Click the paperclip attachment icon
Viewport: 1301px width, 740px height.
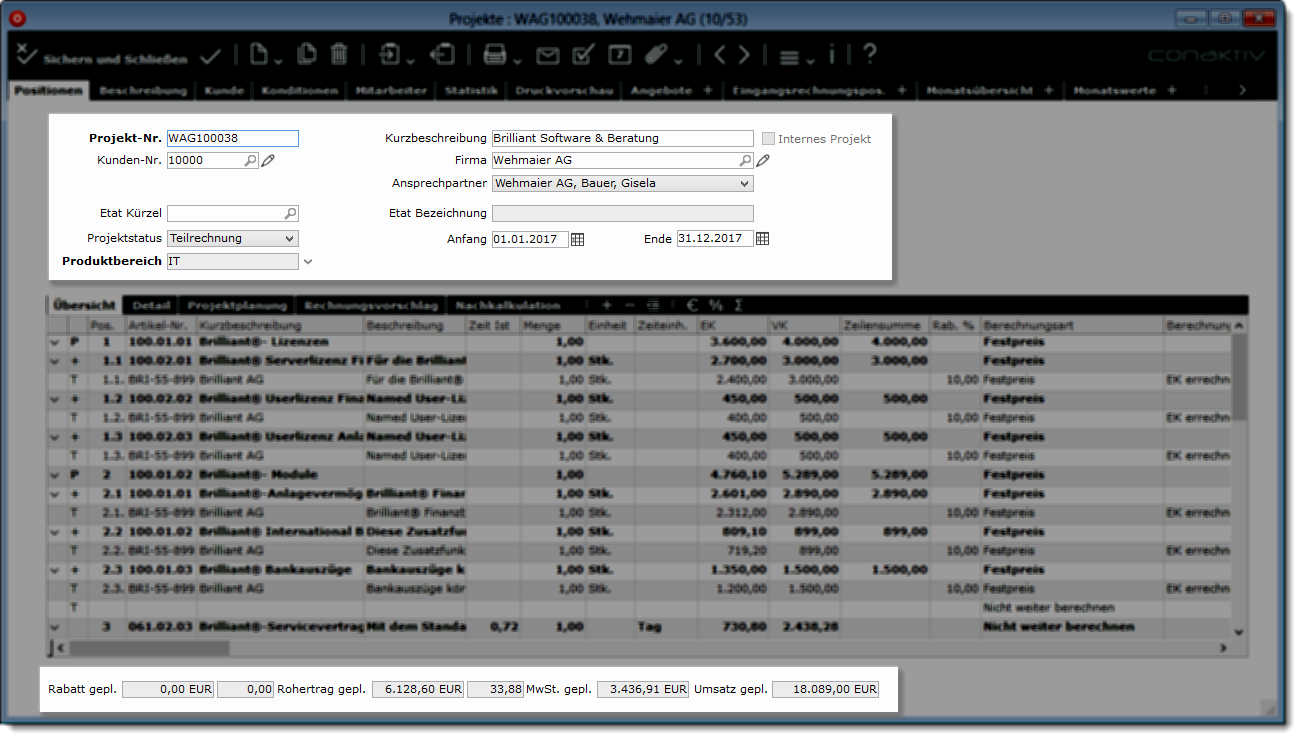(x=655, y=55)
